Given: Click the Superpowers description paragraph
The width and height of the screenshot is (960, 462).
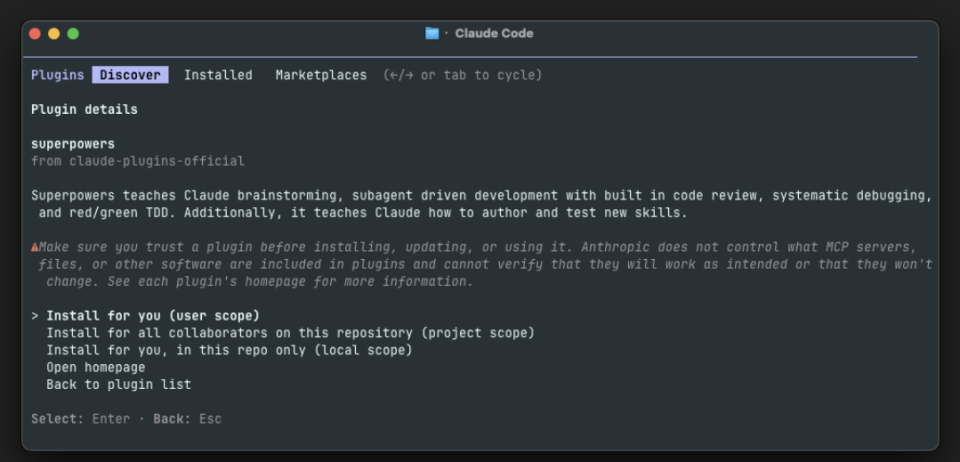Looking at the screenshot, I should [482, 204].
